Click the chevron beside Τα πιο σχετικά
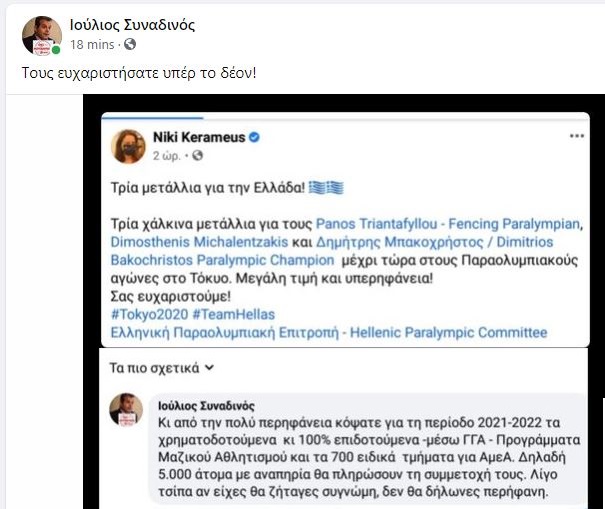The width and height of the screenshot is (605, 509). (209, 368)
